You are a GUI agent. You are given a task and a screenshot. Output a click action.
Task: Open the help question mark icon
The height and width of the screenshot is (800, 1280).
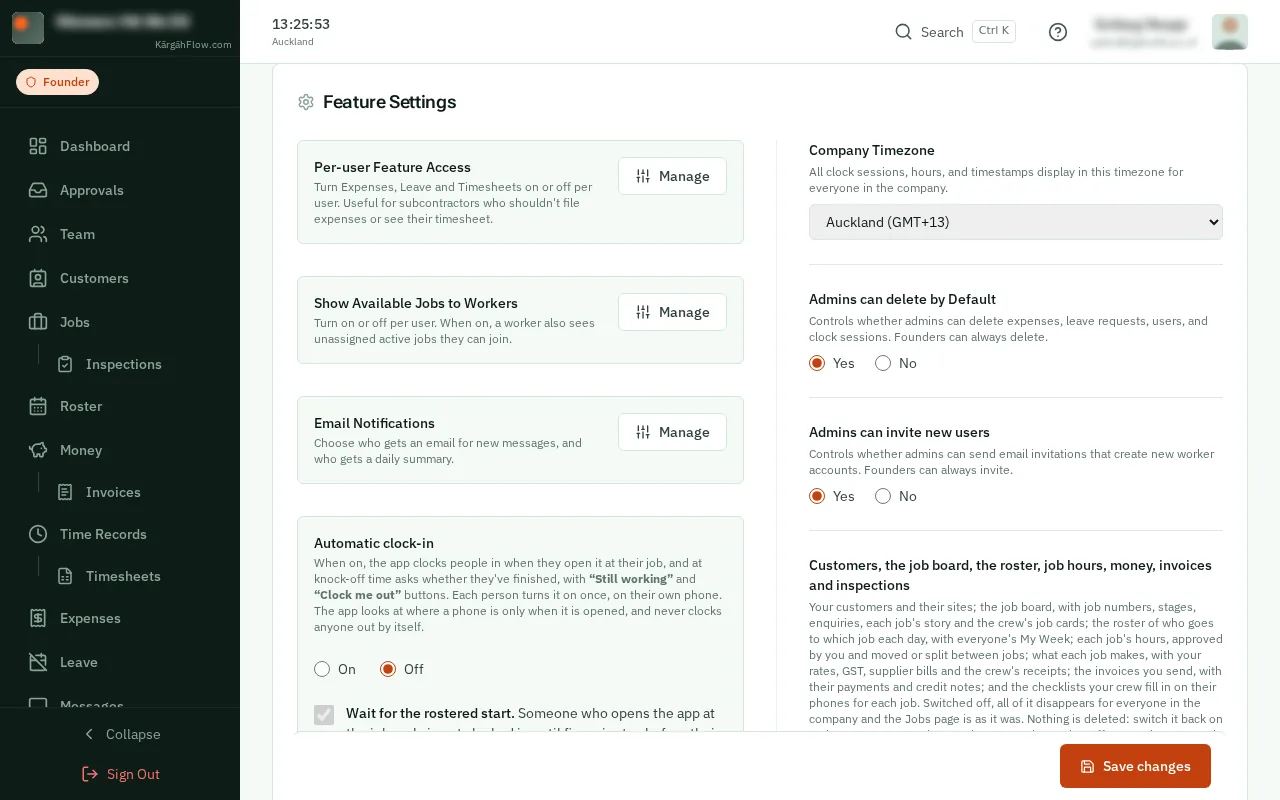1058,32
